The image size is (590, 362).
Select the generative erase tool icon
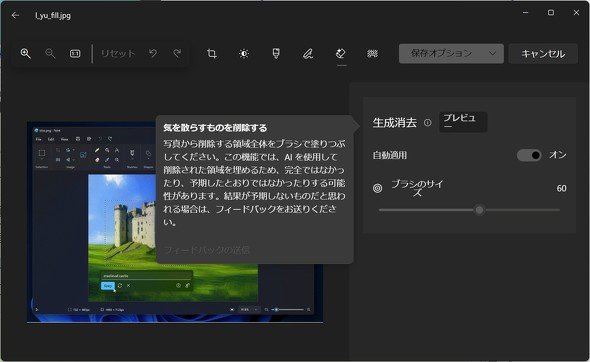pyautogui.click(x=341, y=54)
